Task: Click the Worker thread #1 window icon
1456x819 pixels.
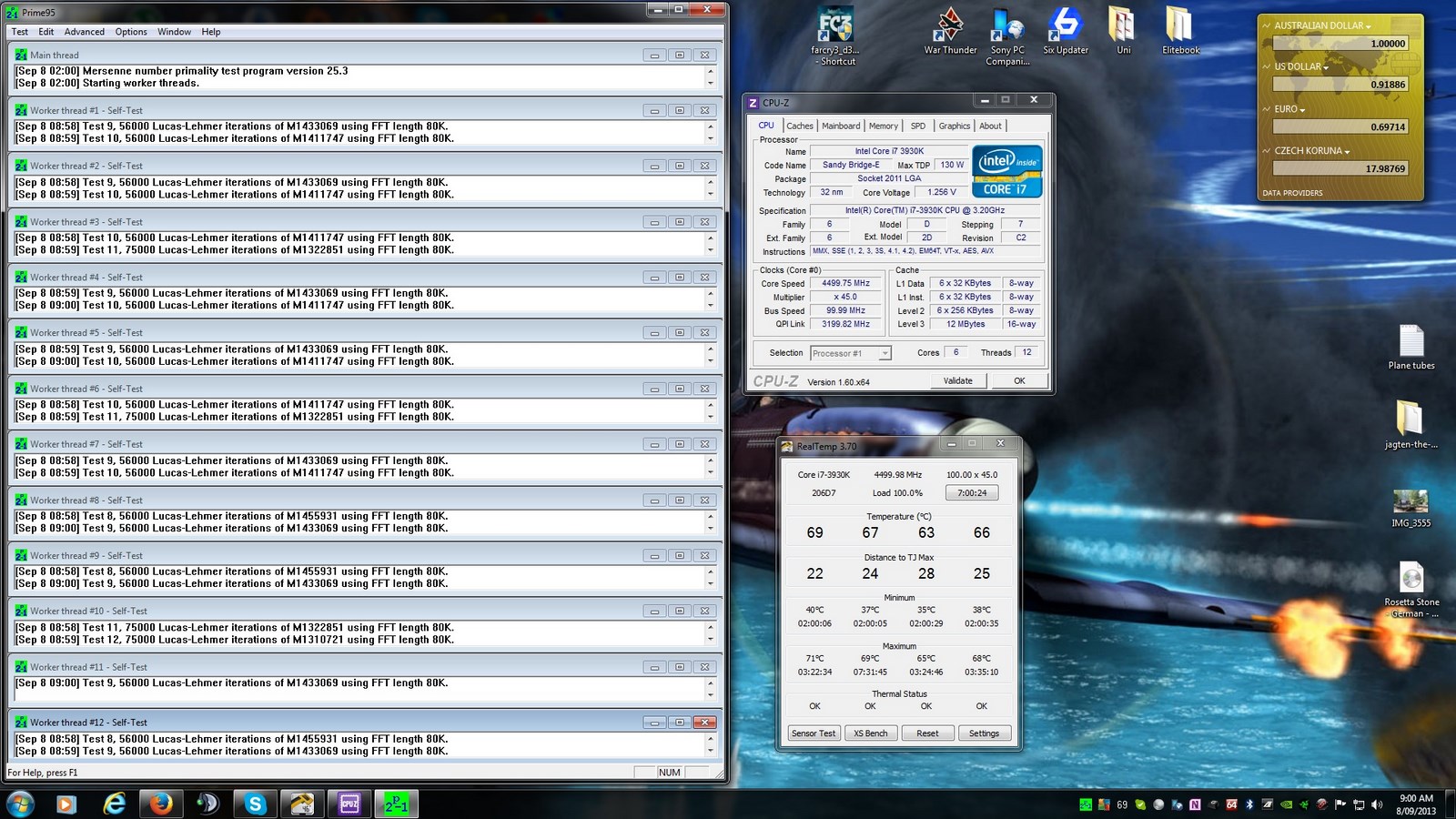Action: 21,110
